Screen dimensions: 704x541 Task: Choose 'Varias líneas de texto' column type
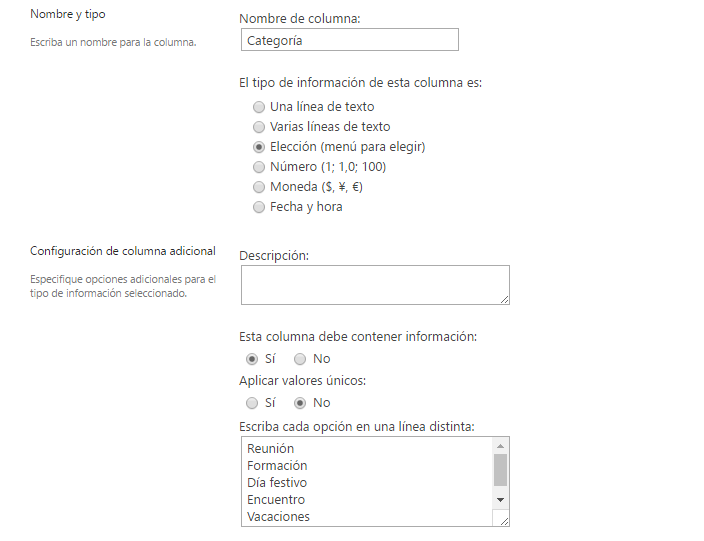[x=259, y=127]
